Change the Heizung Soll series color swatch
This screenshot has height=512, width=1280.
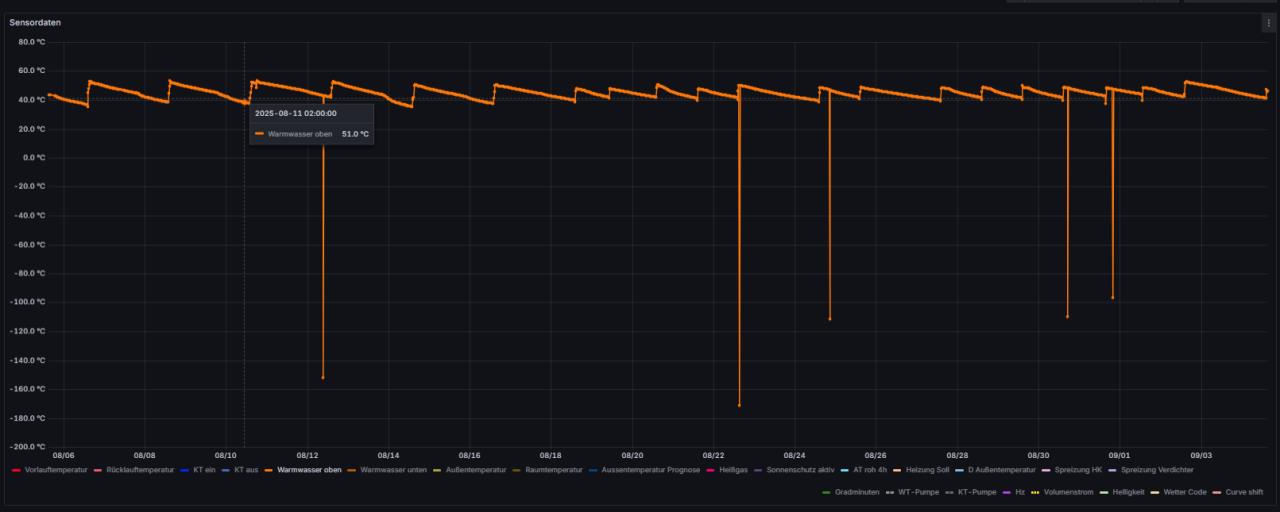pyautogui.click(x=897, y=470)
